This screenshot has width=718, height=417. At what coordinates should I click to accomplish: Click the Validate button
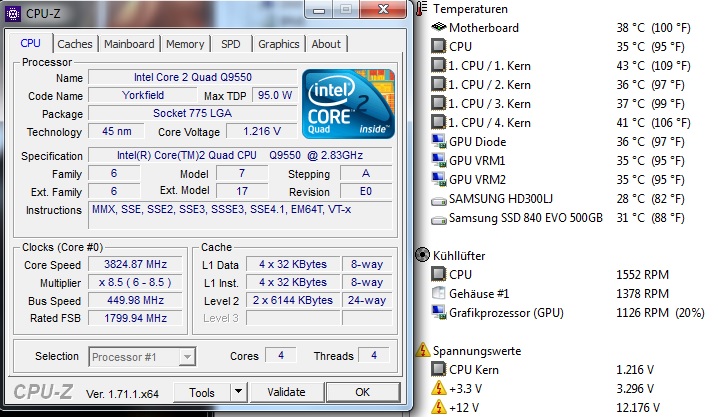tap(286, 392)
